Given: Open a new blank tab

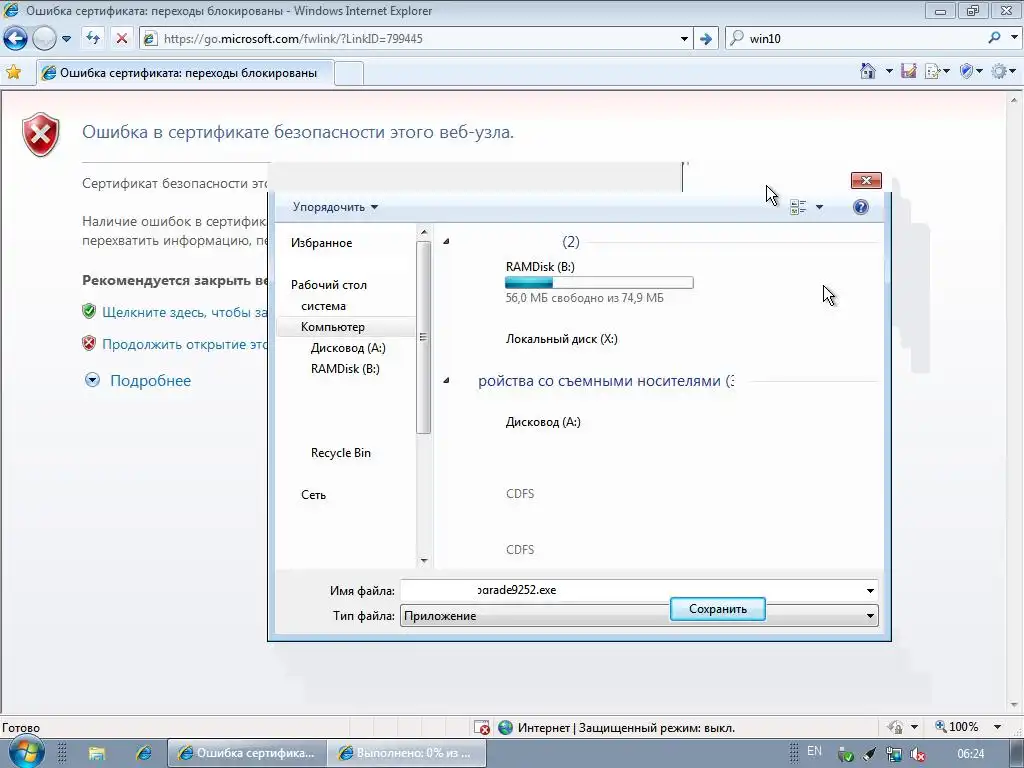Looking at the screenshot, I should click(x=349, y=73).
